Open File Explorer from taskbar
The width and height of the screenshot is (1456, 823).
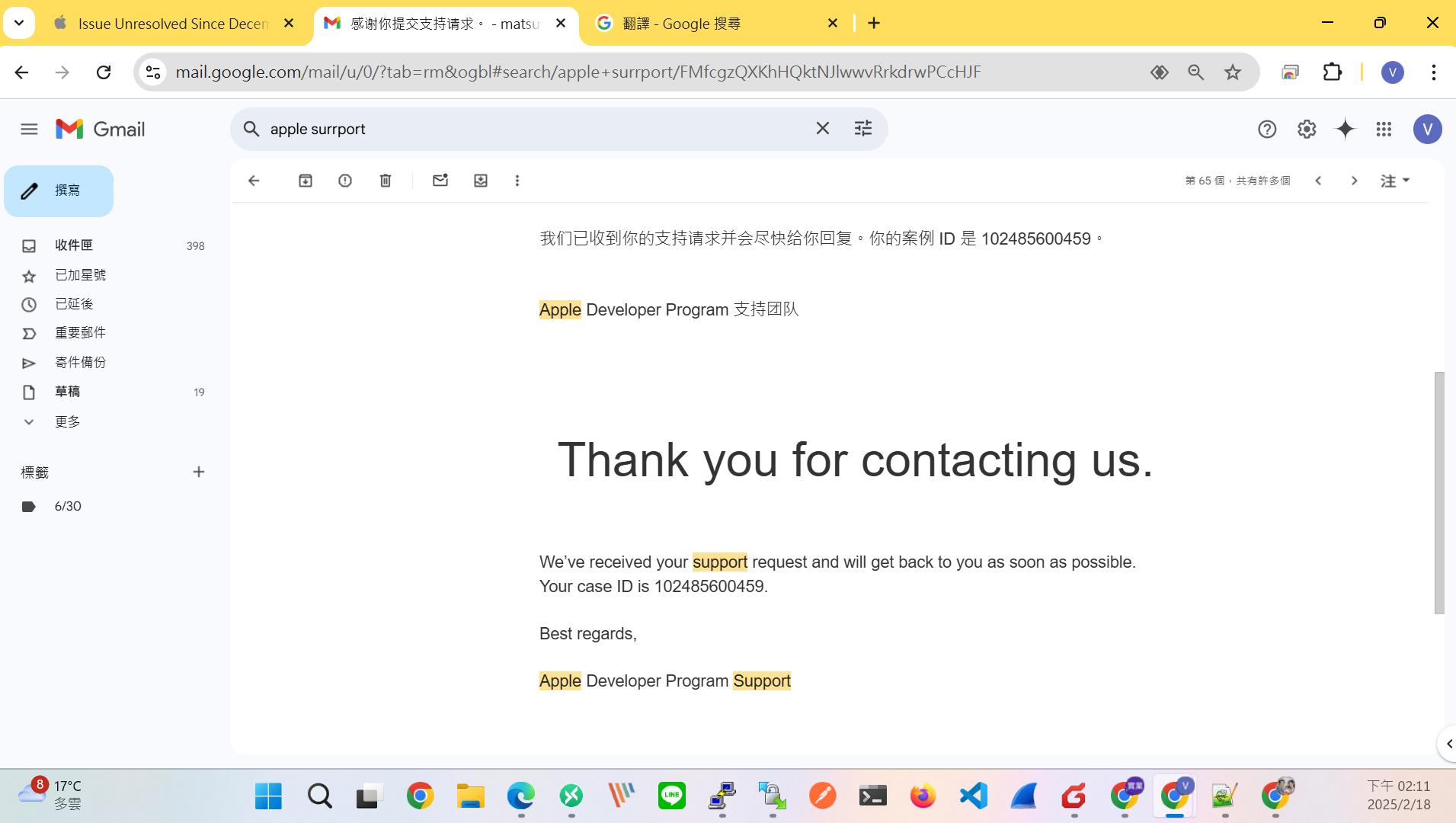point(470,796)
